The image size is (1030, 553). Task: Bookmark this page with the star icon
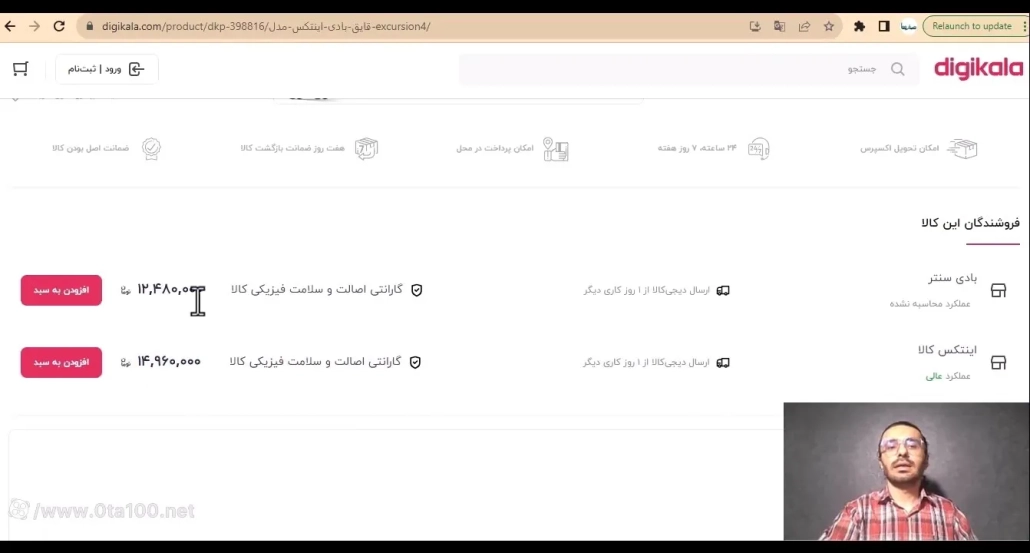click(x=829, y=26)
